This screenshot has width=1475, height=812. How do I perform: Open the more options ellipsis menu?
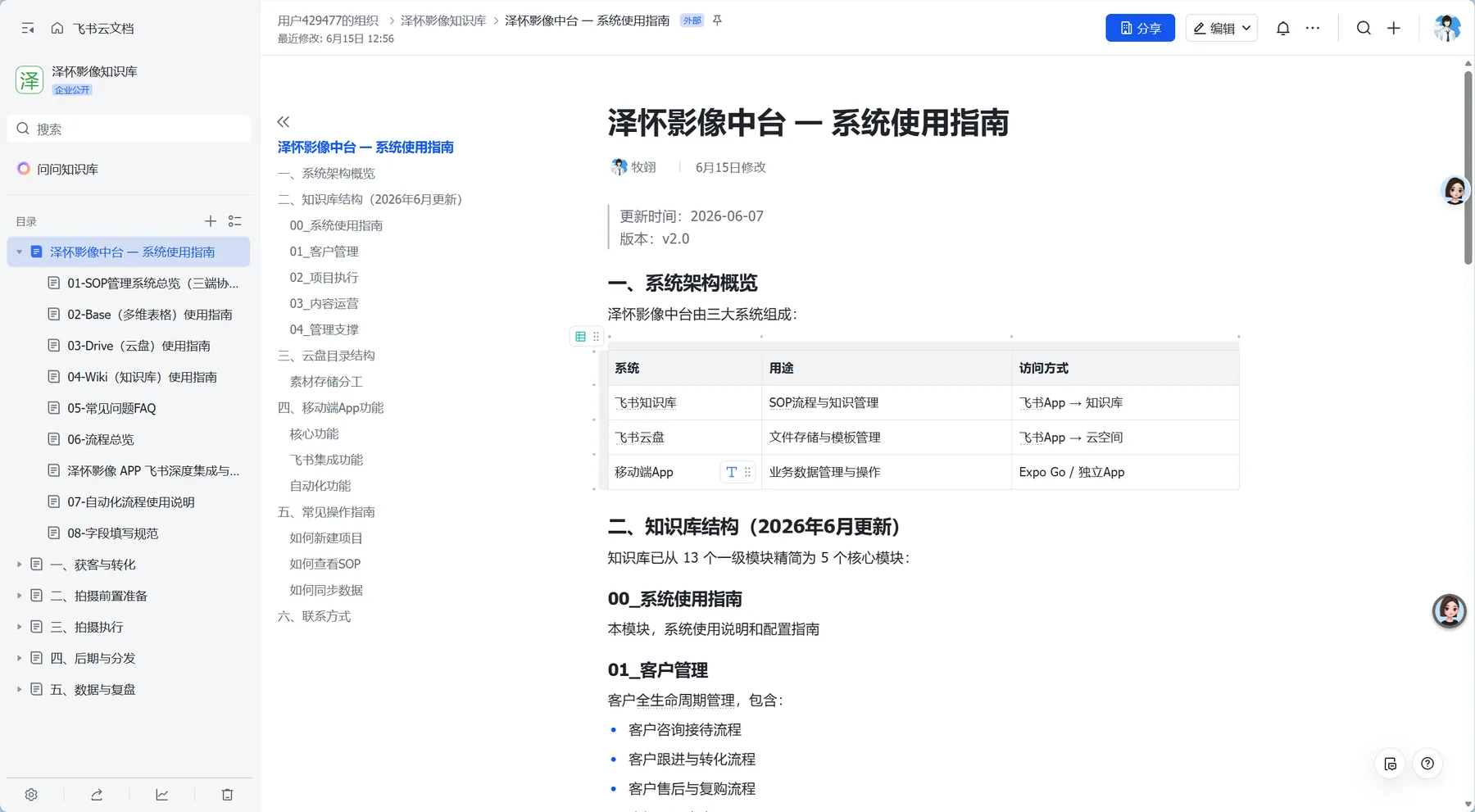pos(1313,28)
